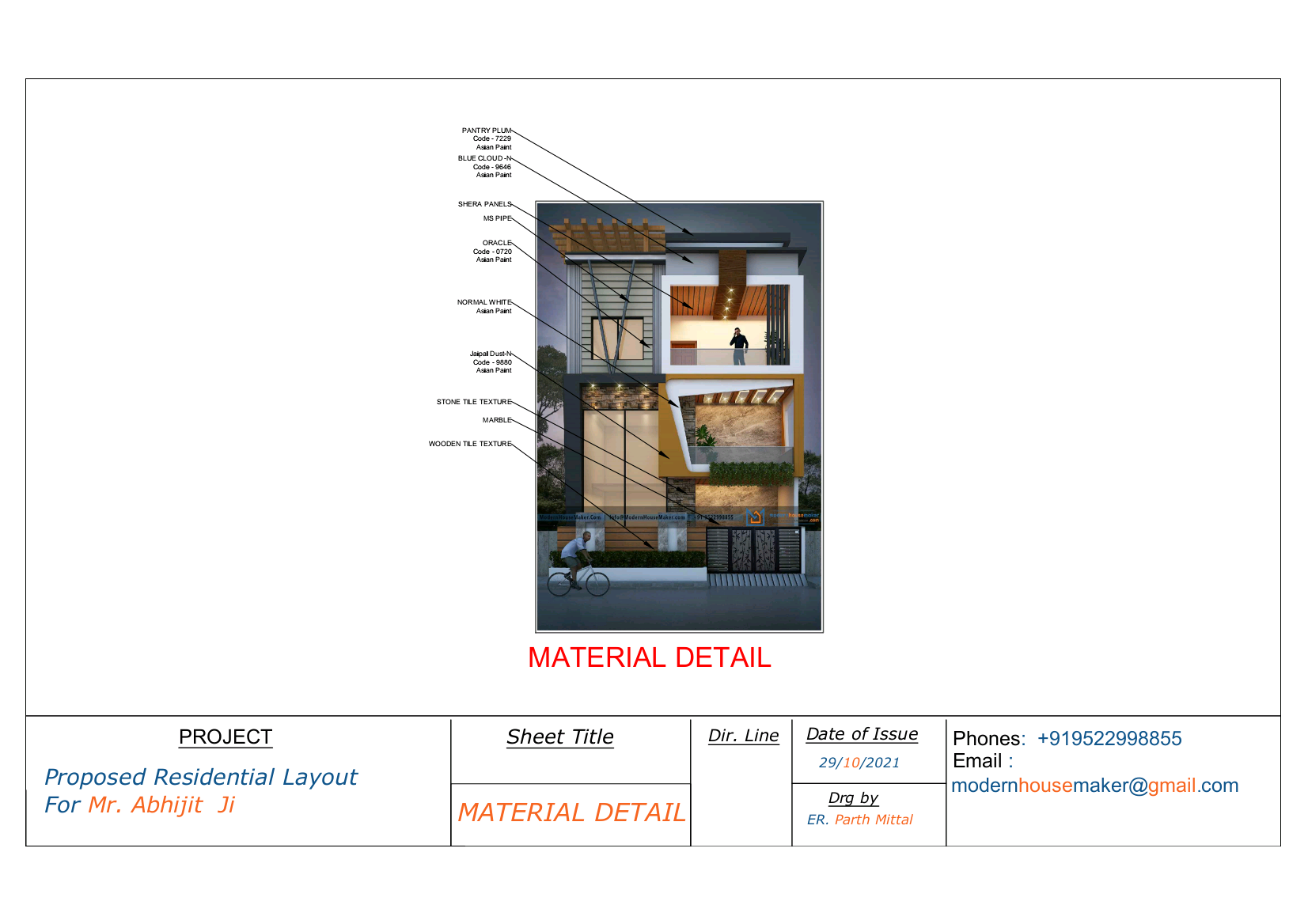Click the phone number '+919522998855'
1308x924 pixels.
tap(1109, 738)
